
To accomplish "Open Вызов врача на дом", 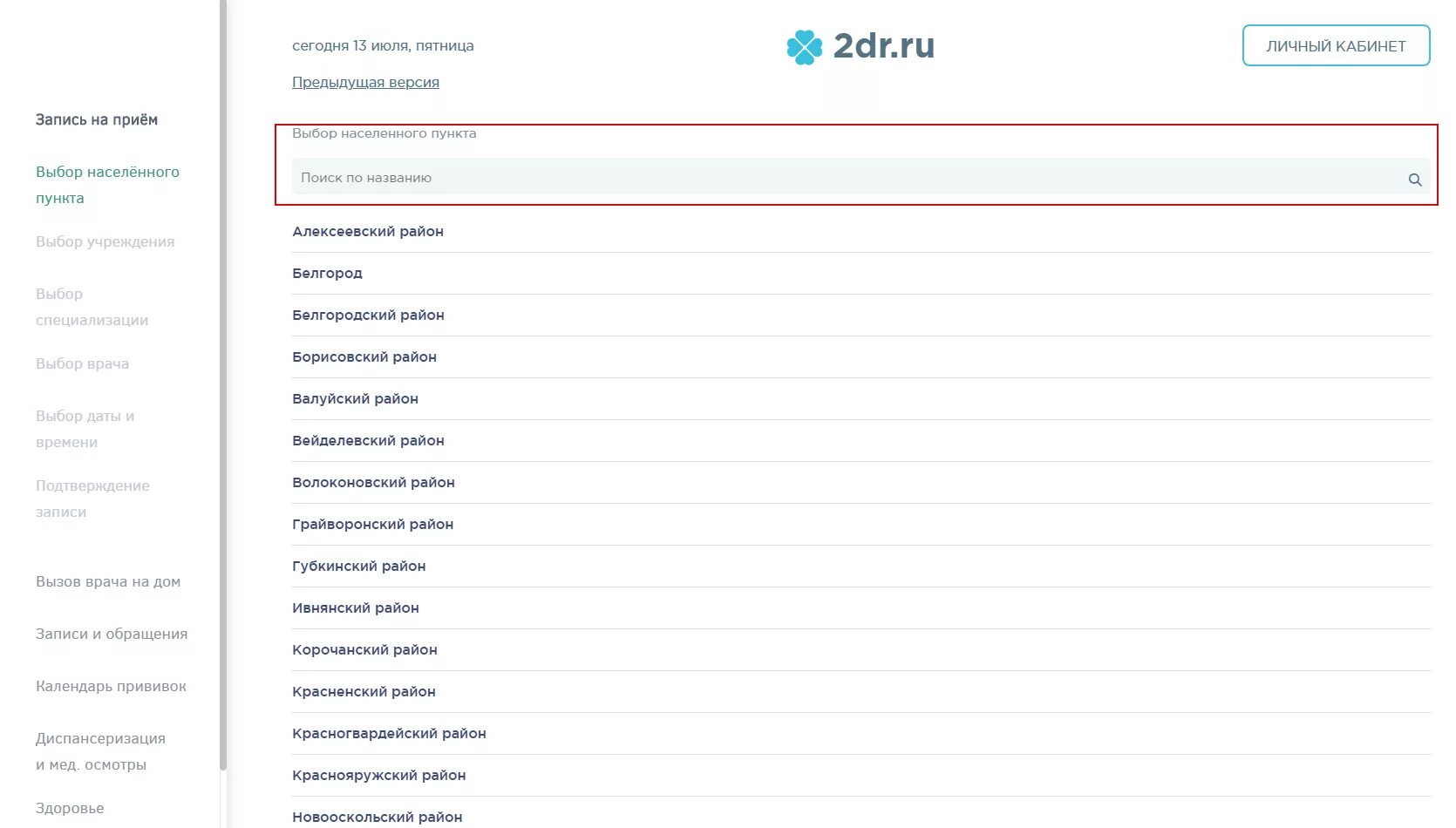I will tap(108, 581).
